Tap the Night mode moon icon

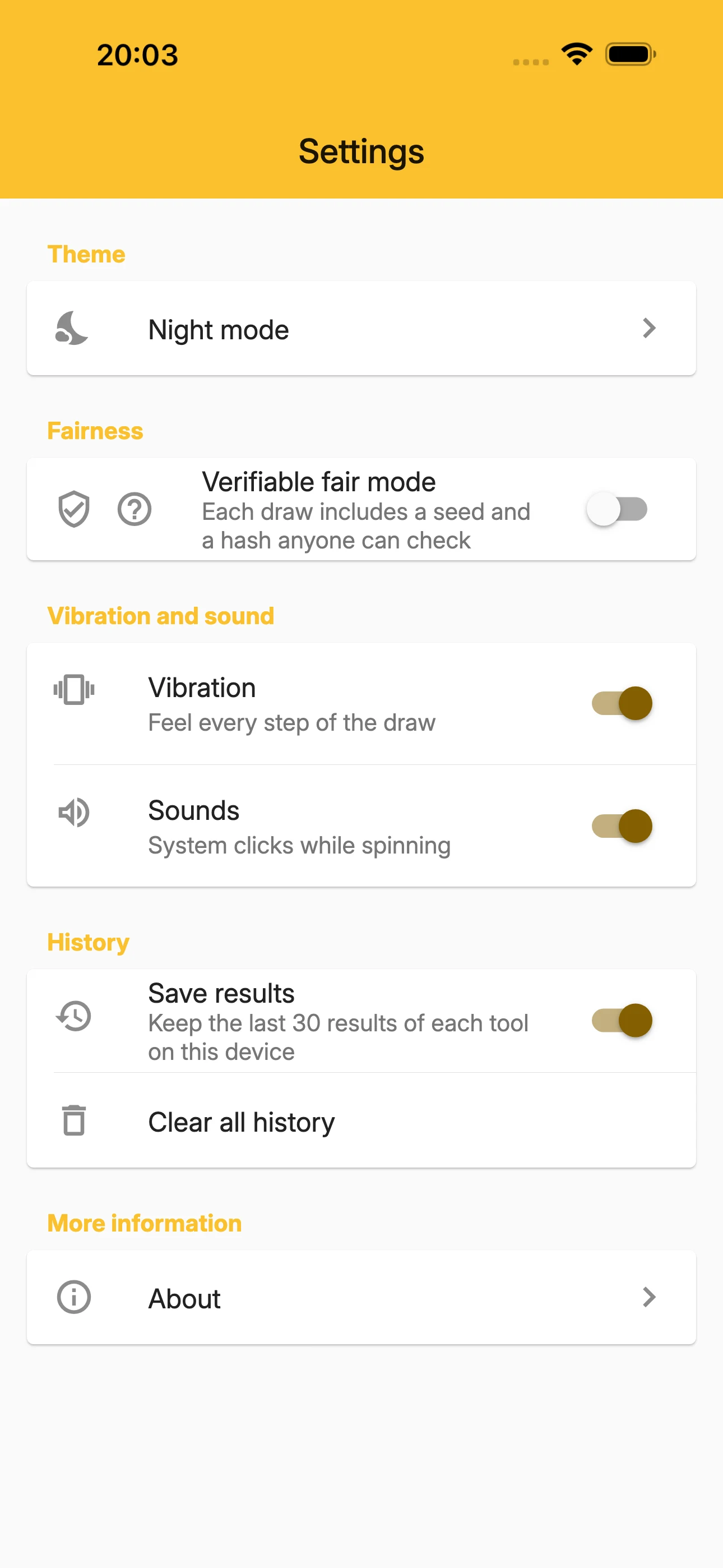click(x=72, y=328)
